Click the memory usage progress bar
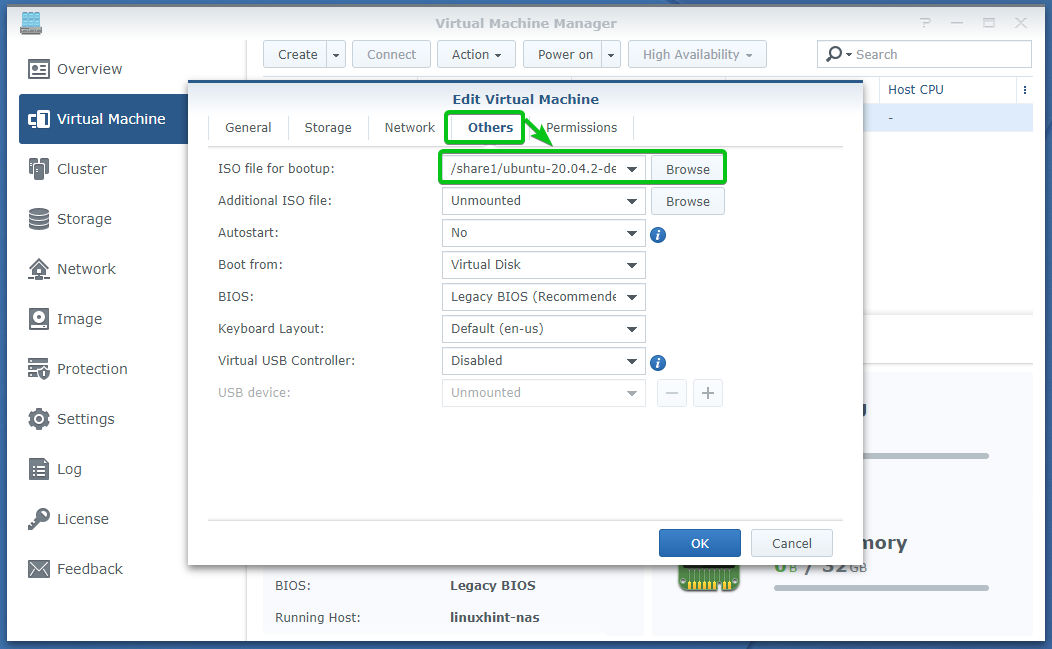1052x649 pixels. click(x=881, y=588)
